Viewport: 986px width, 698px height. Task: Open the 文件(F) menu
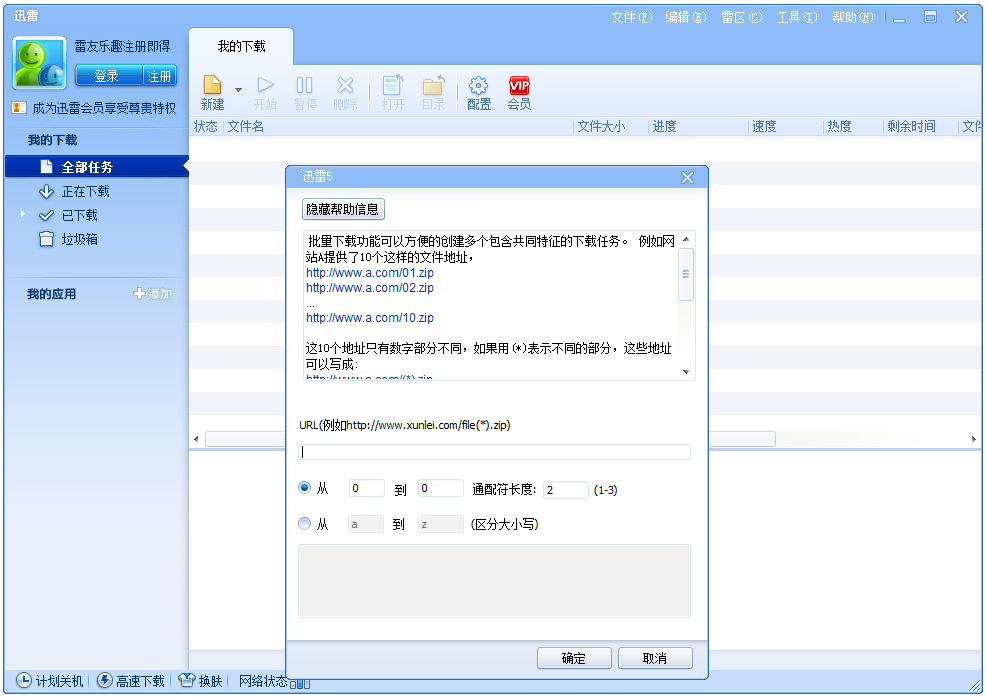pyautogui.click(x=631, y=17)
